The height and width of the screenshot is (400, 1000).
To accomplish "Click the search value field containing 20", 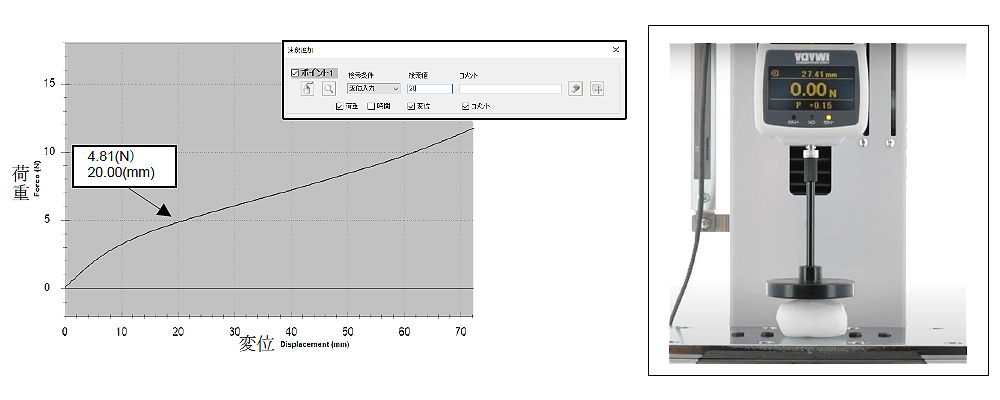I will click(429, 89).
